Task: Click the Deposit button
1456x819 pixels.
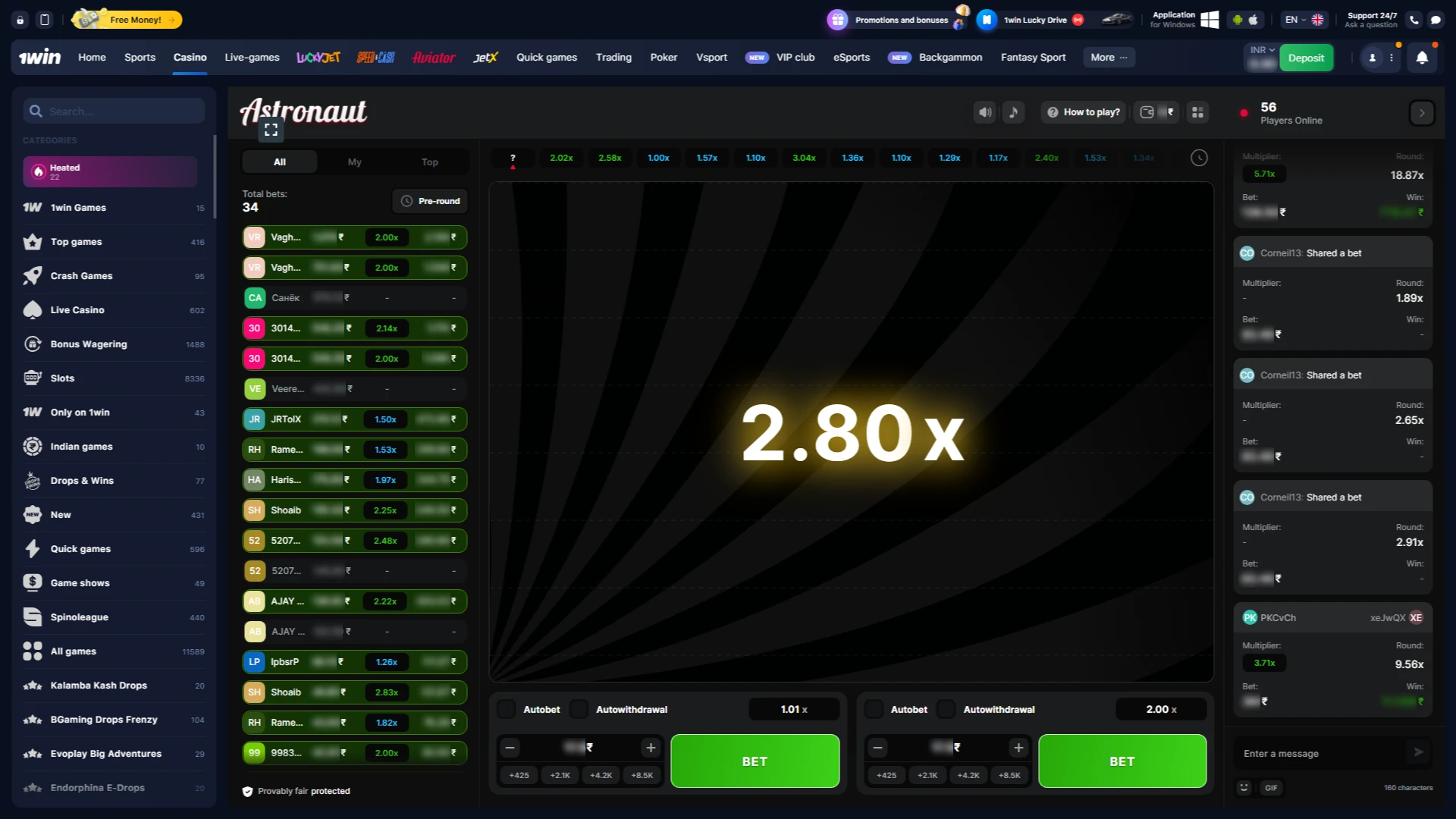Action: pos(1306,58)
